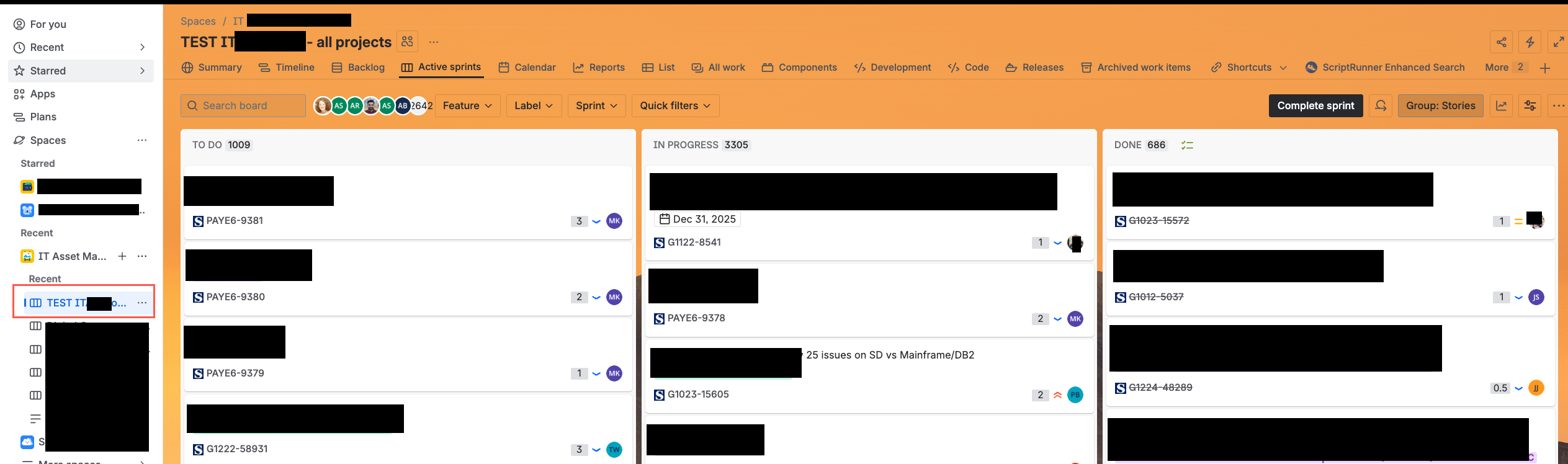This screenshot has height=464, width=1568.
Task: Go to Spaces breadcrumb link
Action: [x=198, y=21]
